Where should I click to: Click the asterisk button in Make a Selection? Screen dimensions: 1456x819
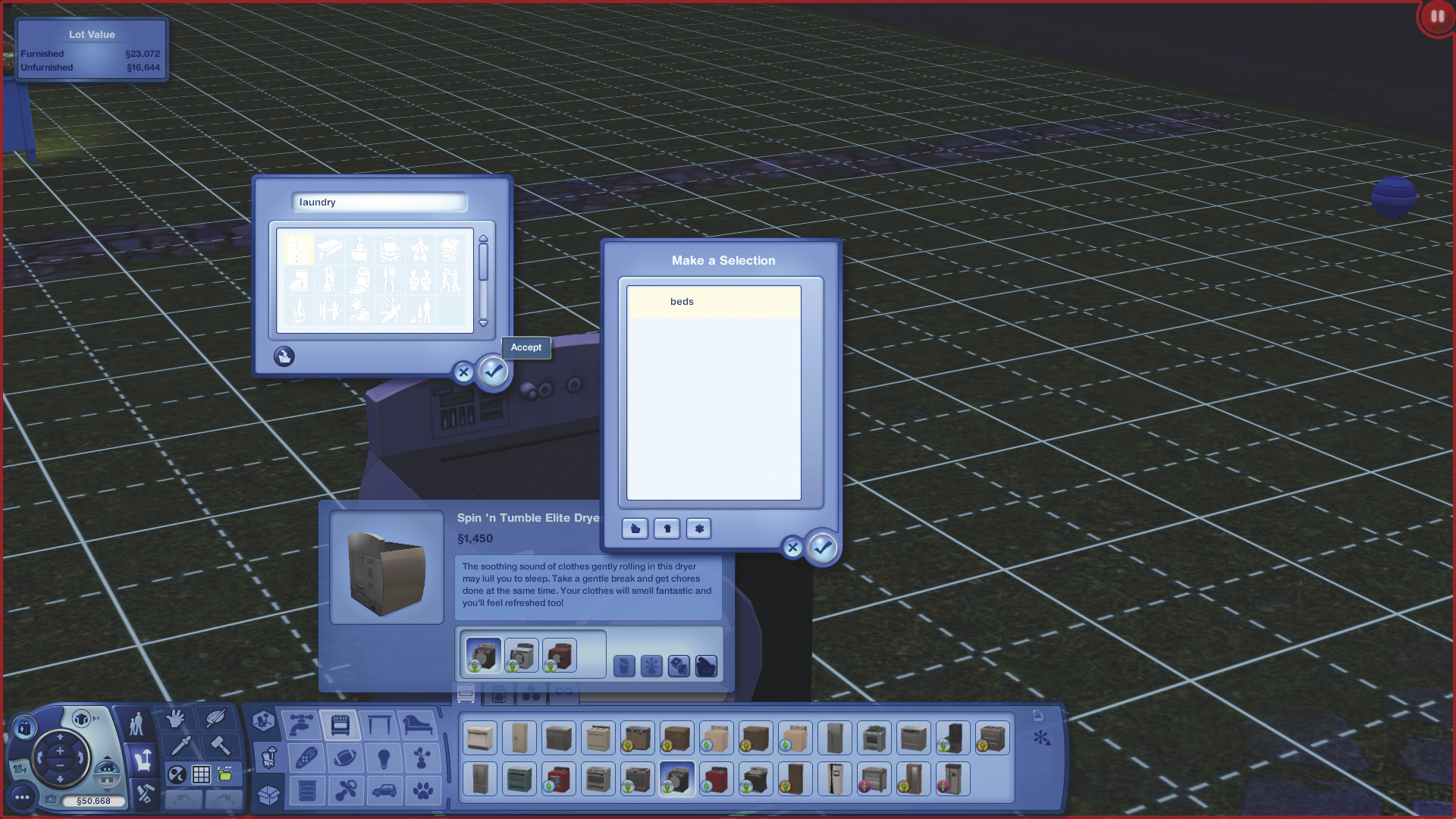pos(699,529)
